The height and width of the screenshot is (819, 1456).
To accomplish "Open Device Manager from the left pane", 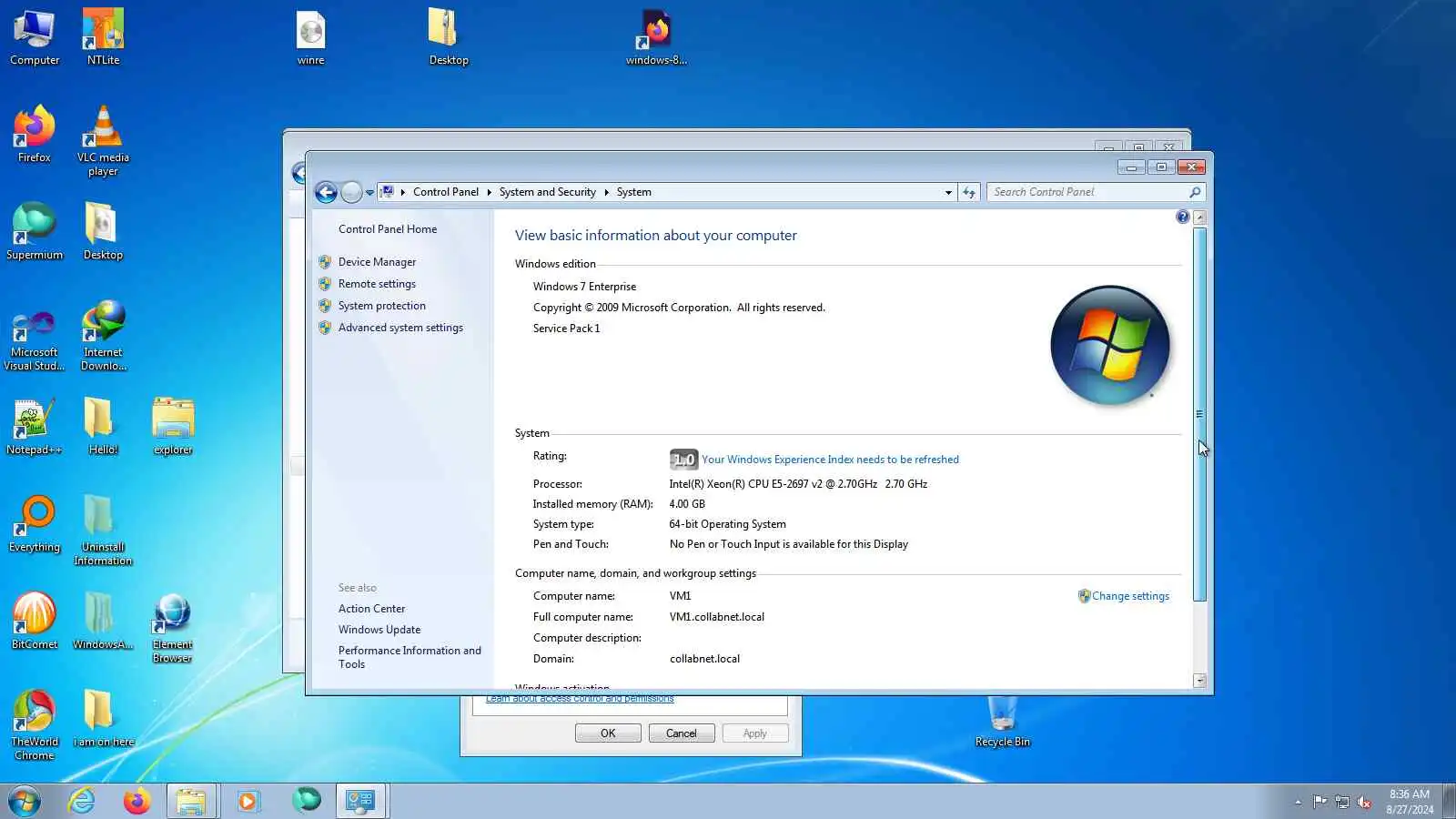I will [x=377, y=262].
